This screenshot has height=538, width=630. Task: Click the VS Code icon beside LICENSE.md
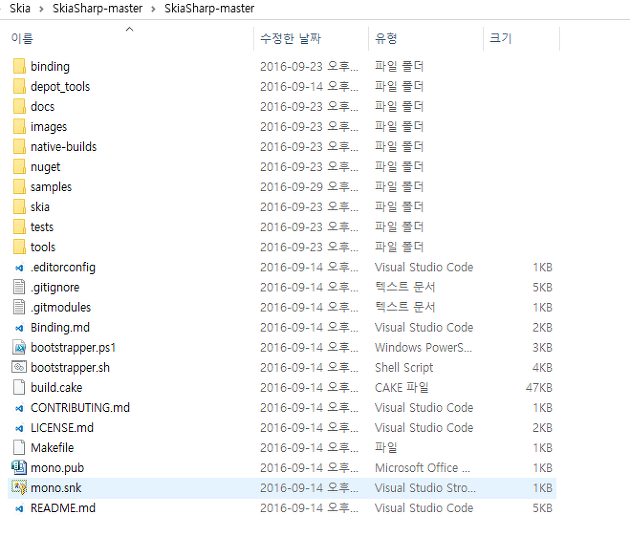coord(19,428)
